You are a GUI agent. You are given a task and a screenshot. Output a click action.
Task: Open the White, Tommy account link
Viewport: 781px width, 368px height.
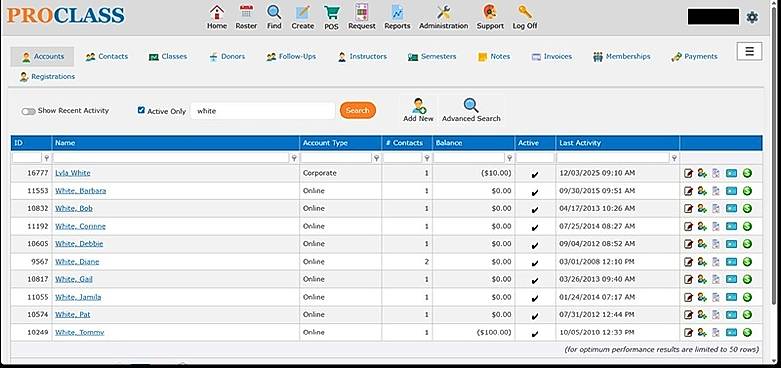pos(80,333)
